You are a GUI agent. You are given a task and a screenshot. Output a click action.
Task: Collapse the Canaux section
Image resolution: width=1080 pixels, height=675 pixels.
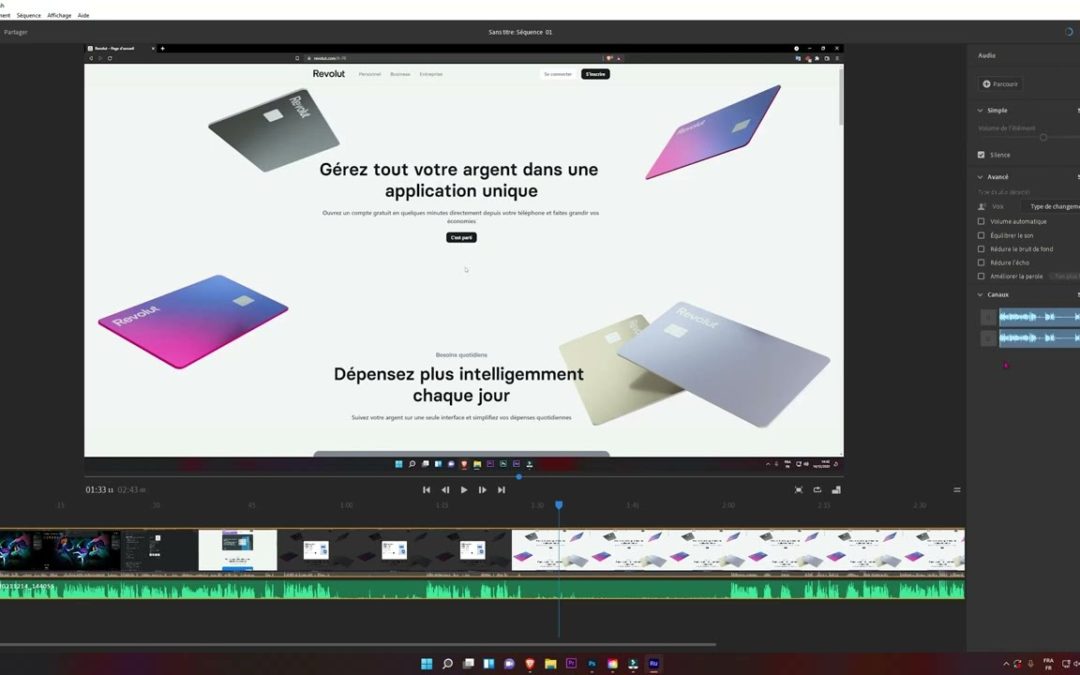point(980,295)
